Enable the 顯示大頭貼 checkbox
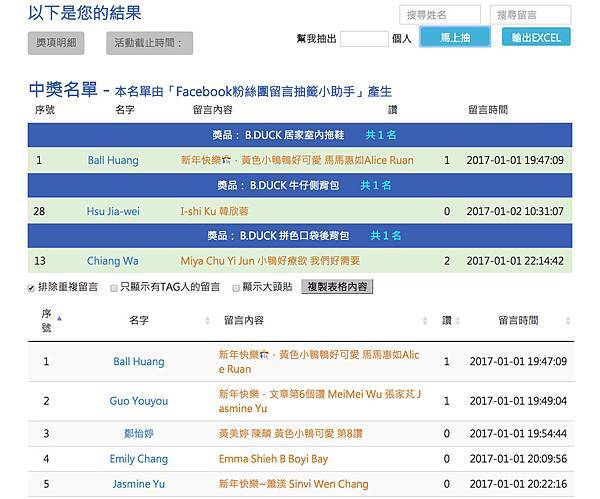 [235, 287]
